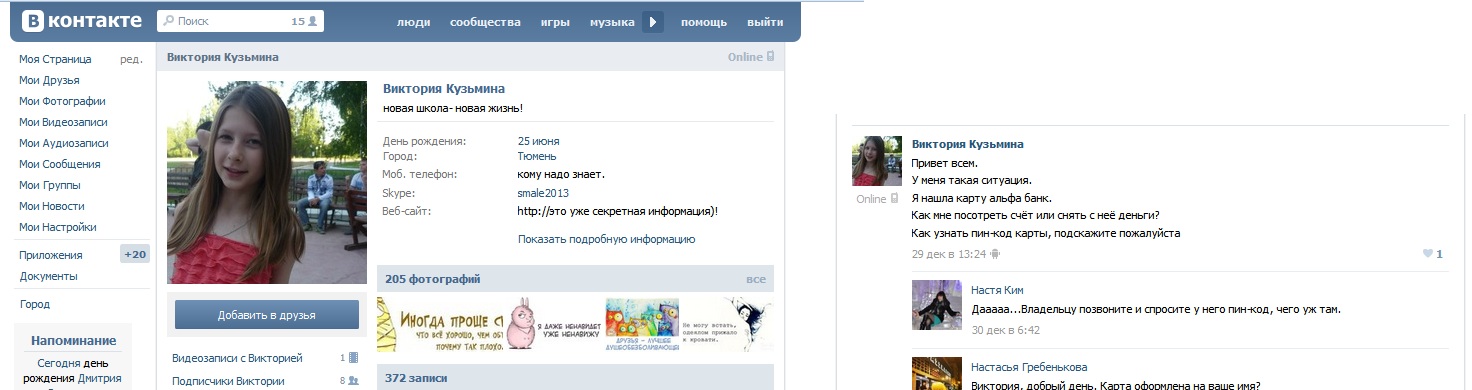Click Виктория Кузьмина's post avatar
Viewport: 1472px width, 390px height.
tap(877, 161)
